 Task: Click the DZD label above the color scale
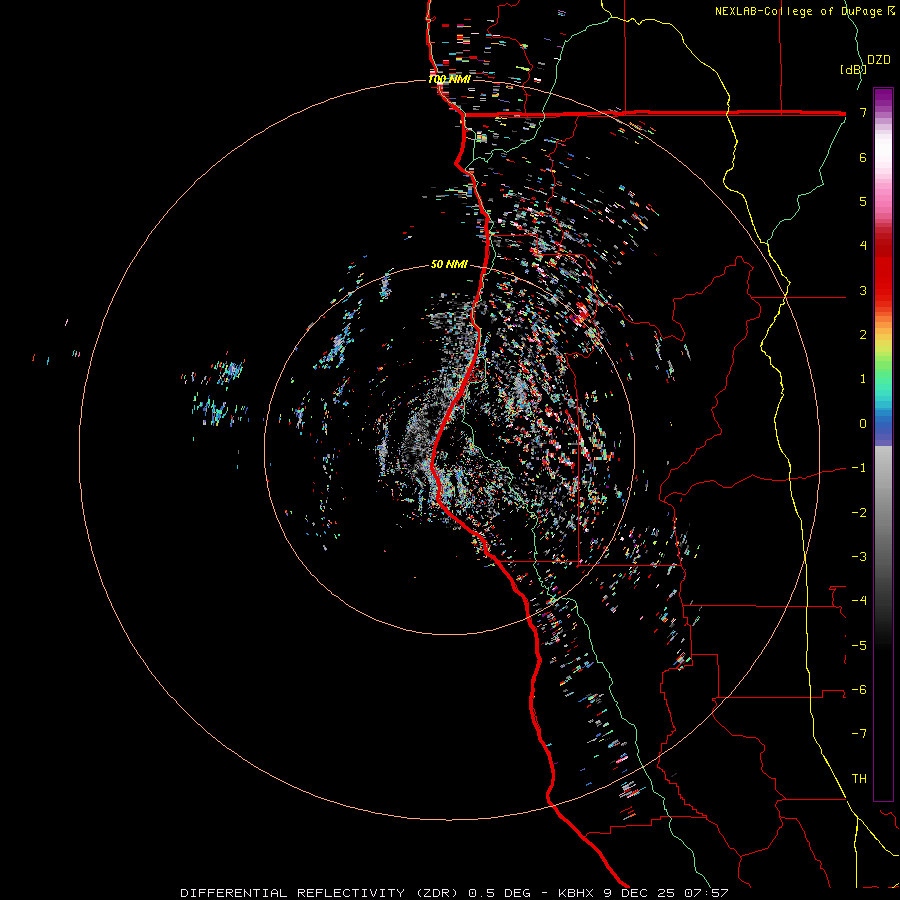point(879,60)
